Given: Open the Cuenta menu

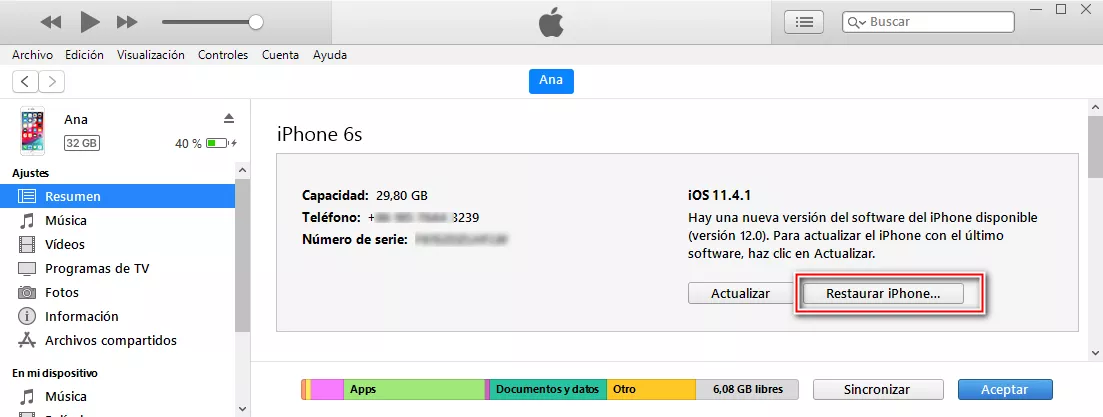Looking at the screenshot, I should (280, 55).
